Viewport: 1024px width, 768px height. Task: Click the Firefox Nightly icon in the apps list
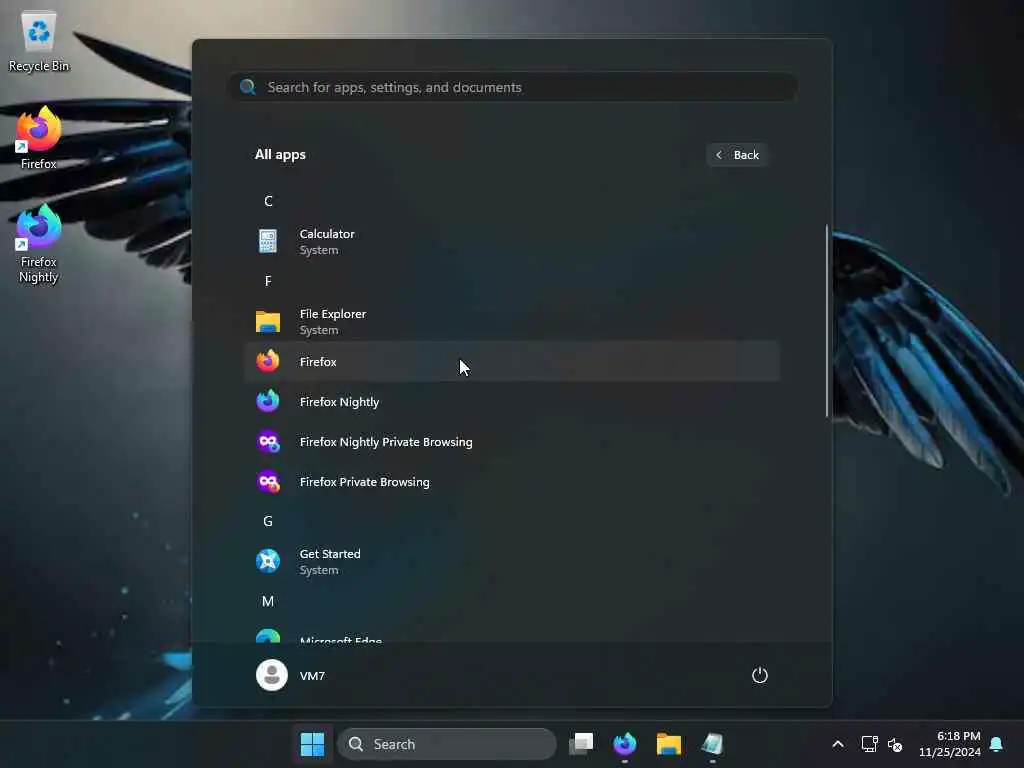tap(268, 401)
